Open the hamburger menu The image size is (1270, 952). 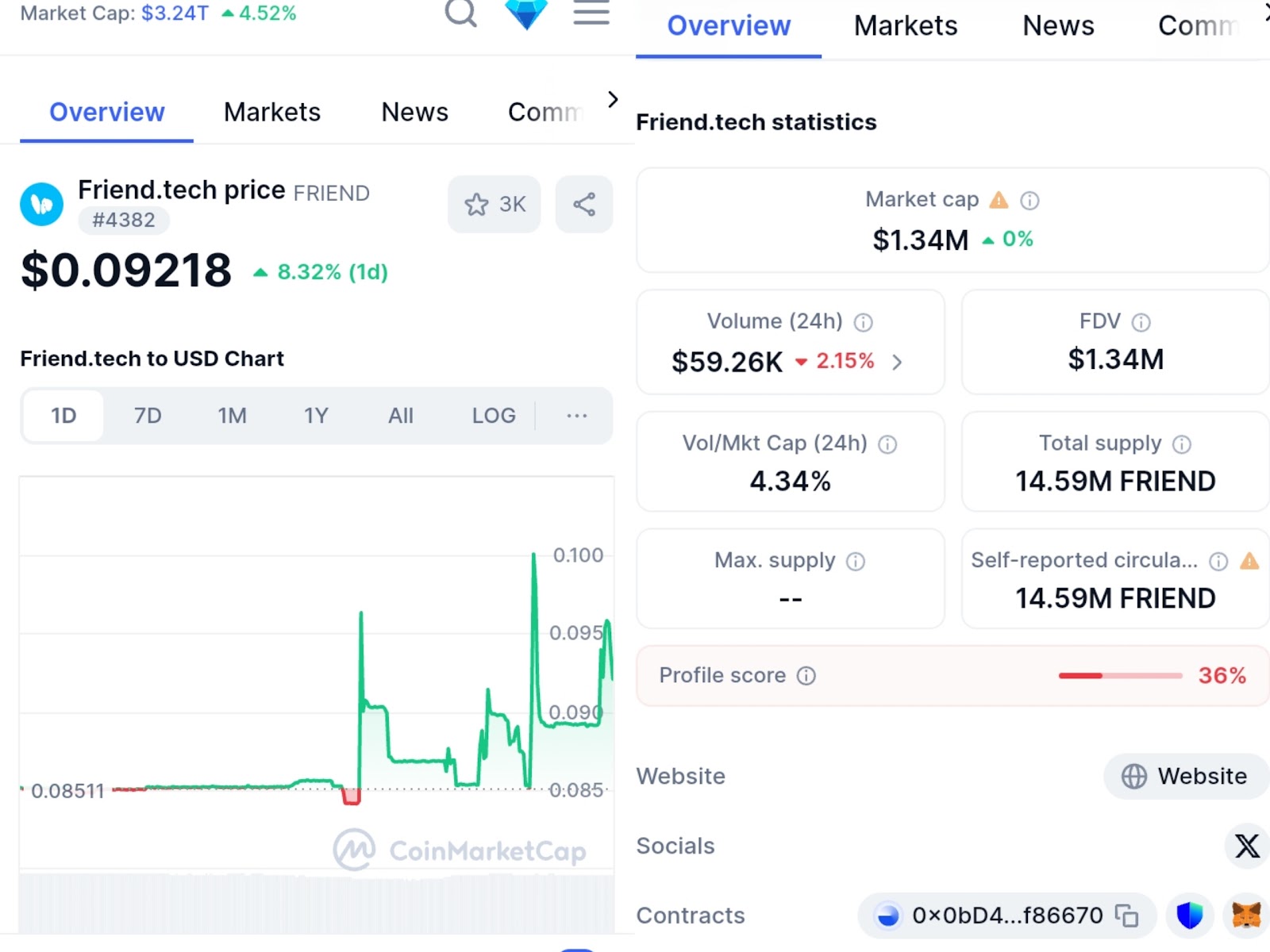pyautogui.click(x=591, y=12)
